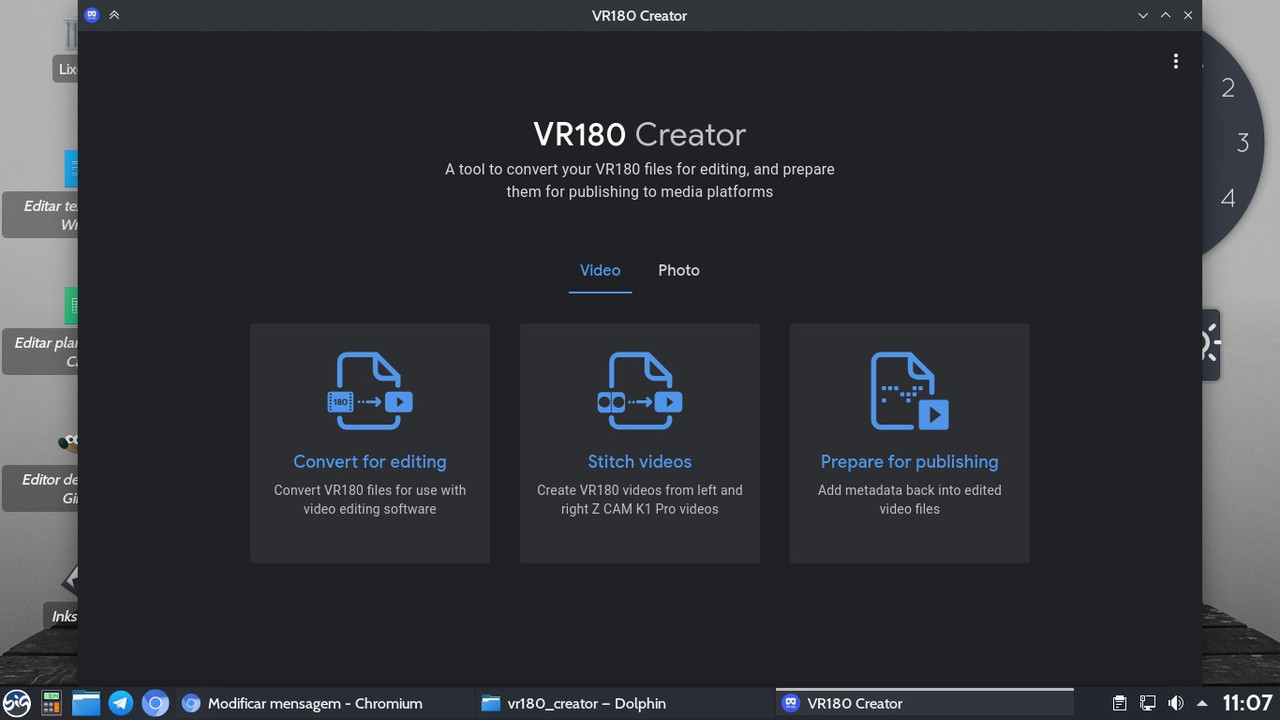This screenshot has height=720, width=1280.
Task: Click VR180 Creator app icon in titlebar
Action: tap(92, 15)
